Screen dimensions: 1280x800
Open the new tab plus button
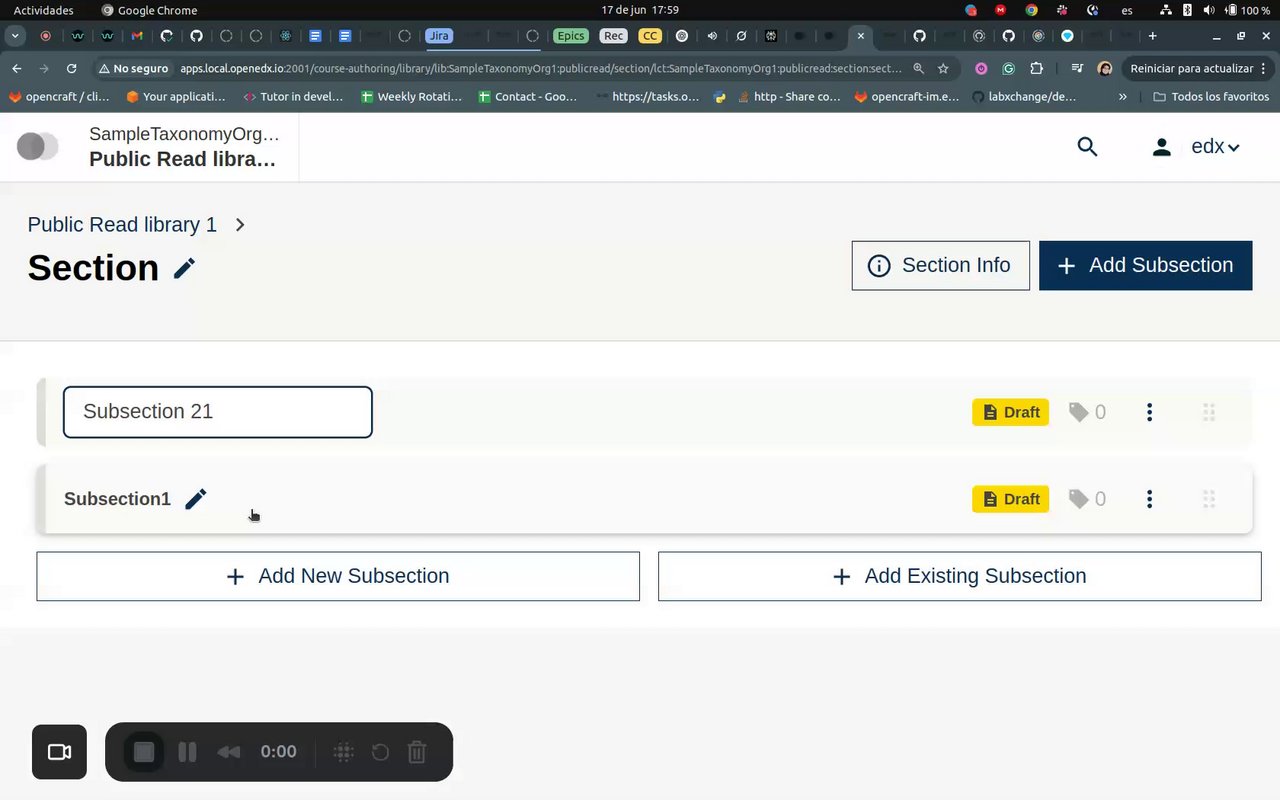click(x=1152, y=36)
